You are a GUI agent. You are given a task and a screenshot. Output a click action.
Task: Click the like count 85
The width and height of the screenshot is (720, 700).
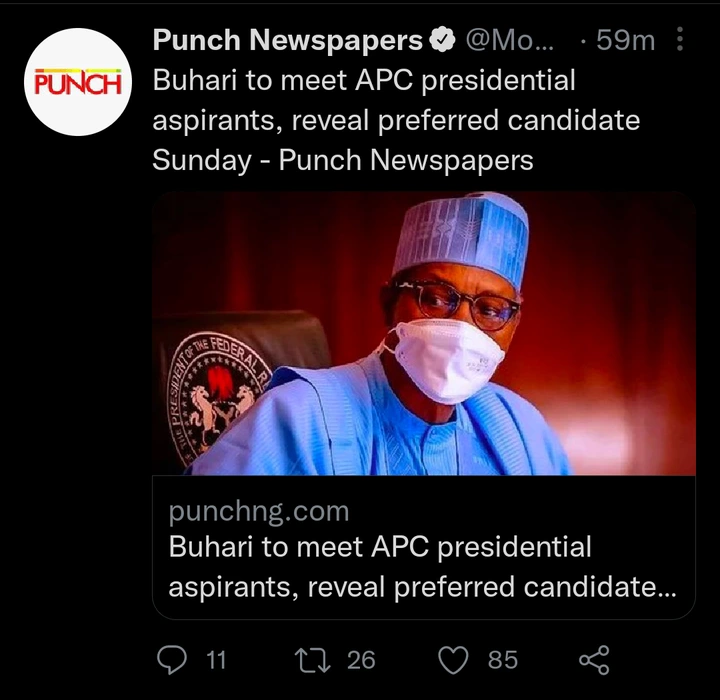503,659
